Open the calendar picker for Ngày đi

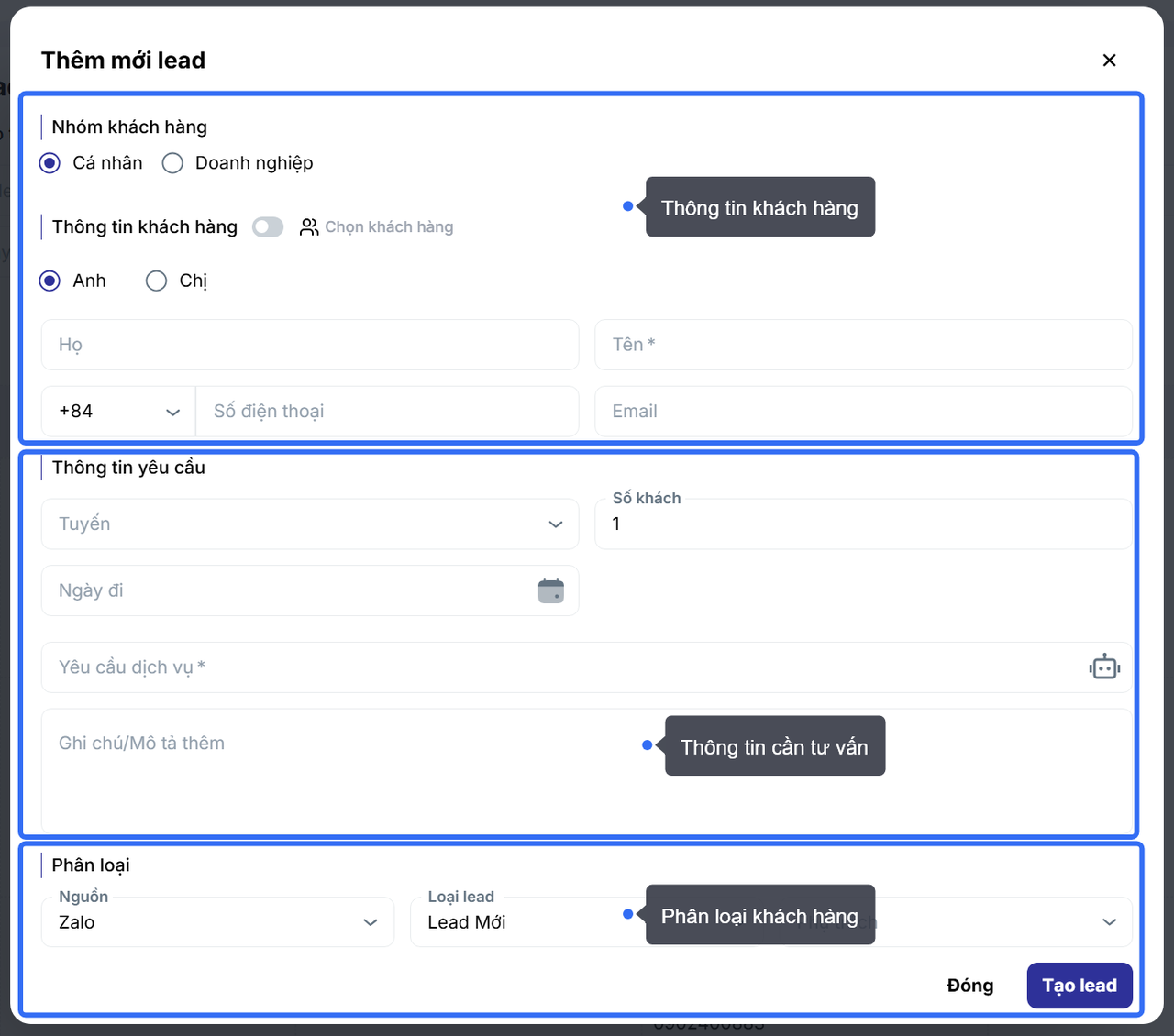point(551,590)
